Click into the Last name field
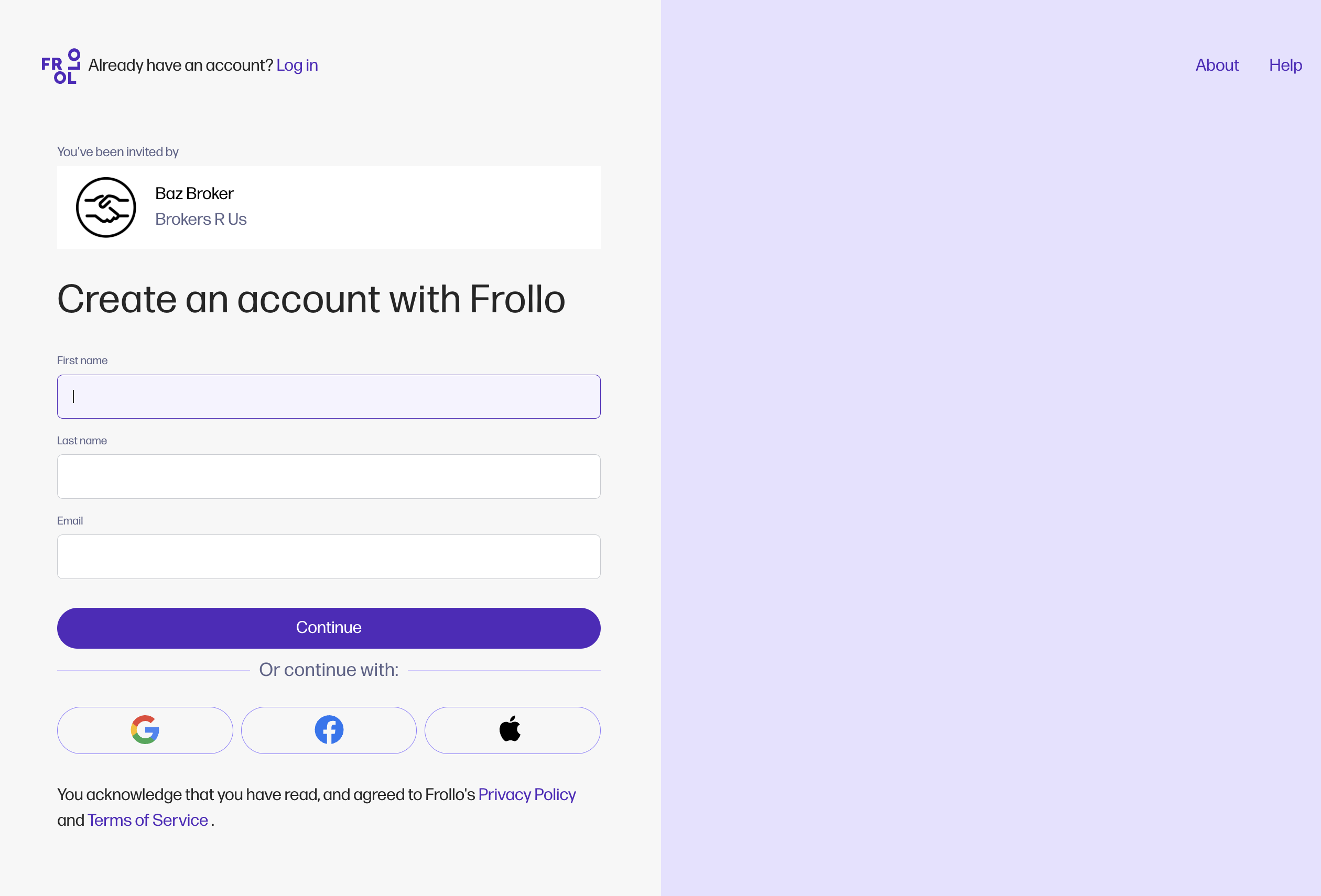Screen dimensions: 1321x896 329,477
